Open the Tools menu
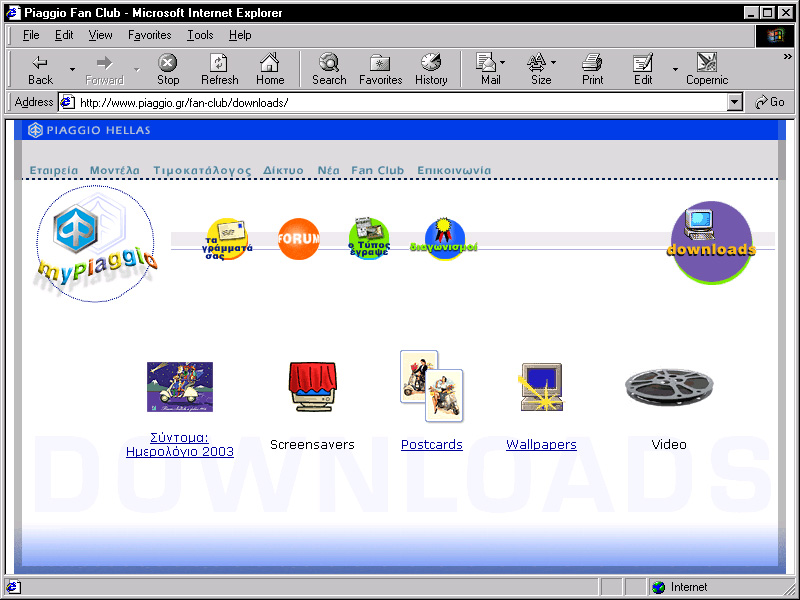800x600 pixels. (200, 35)
